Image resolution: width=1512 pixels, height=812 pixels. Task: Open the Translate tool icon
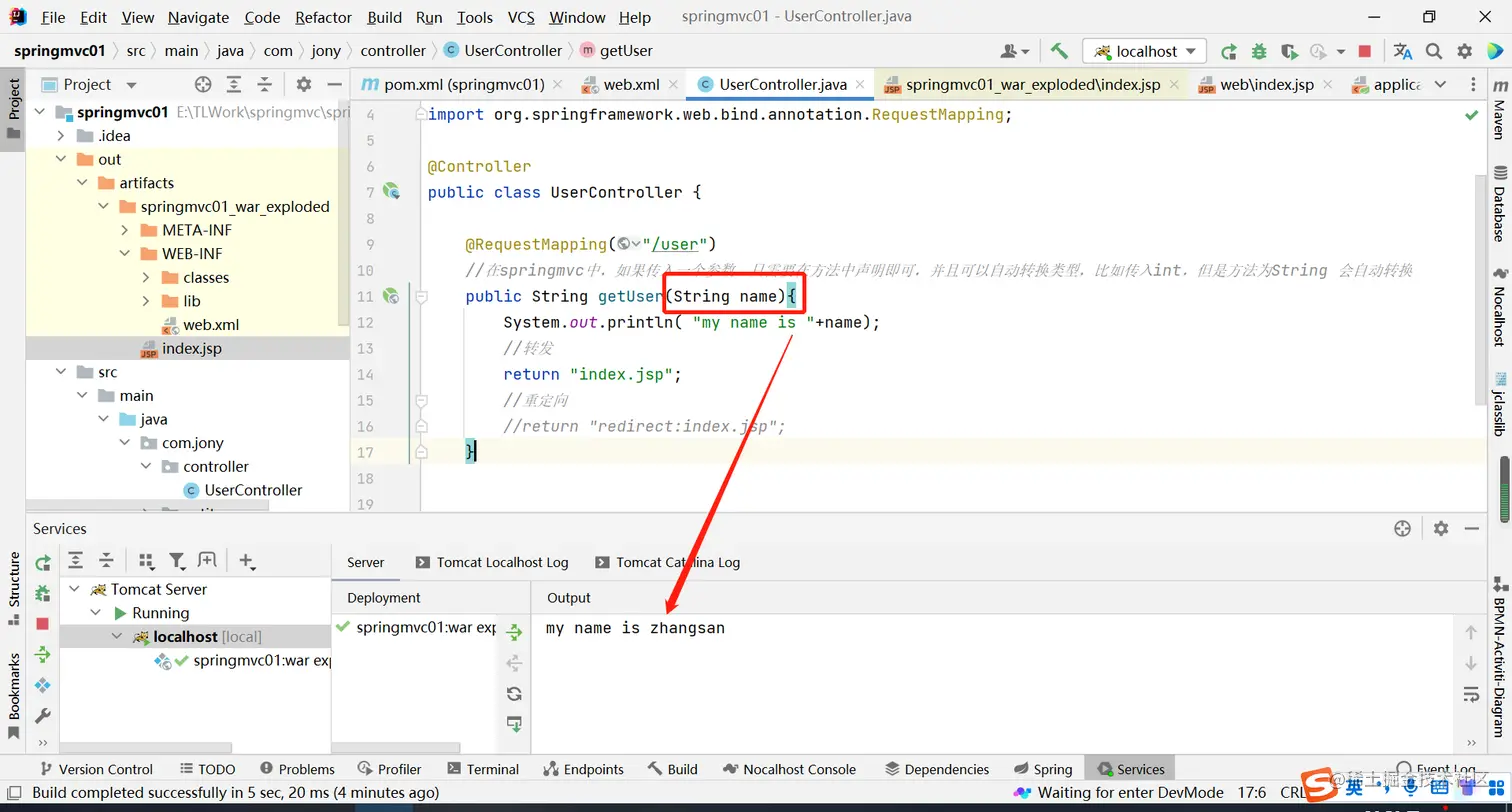click(x=1403, y=51)
